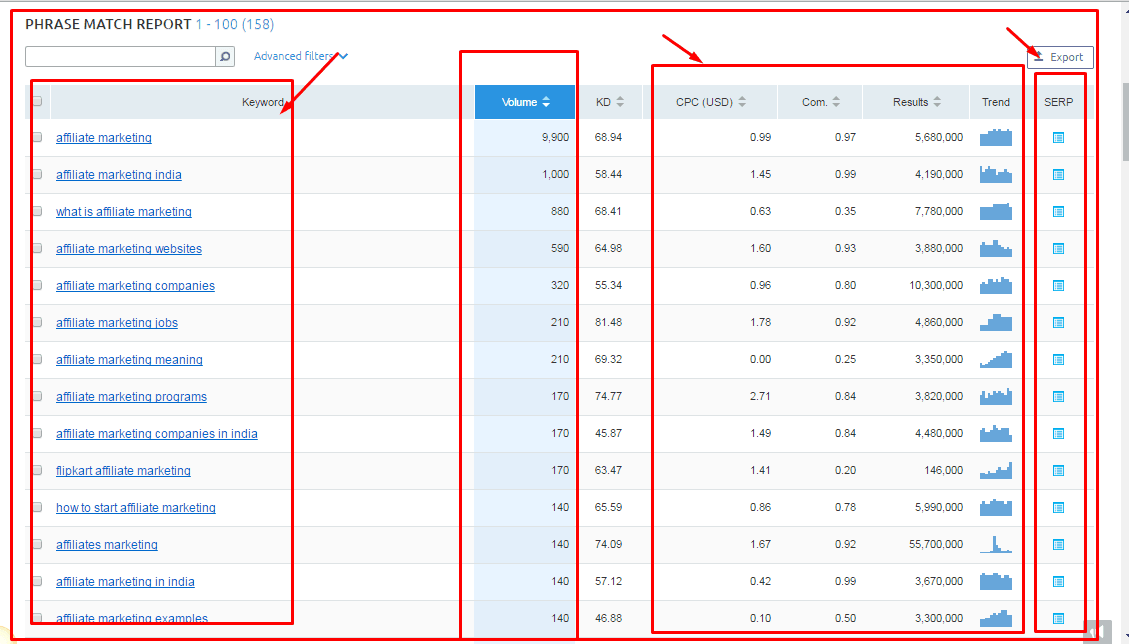Tick checkbox beside affiliate marketing websites
The width and height of the screenshot is (1129, 644).
pos(37,248)
